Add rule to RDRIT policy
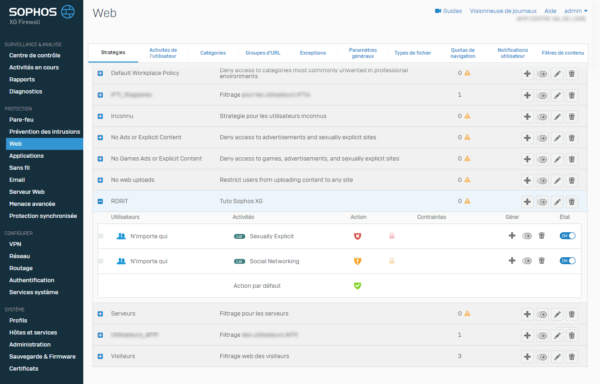Viewport: 600px width, 384px height. pos(527,202)
